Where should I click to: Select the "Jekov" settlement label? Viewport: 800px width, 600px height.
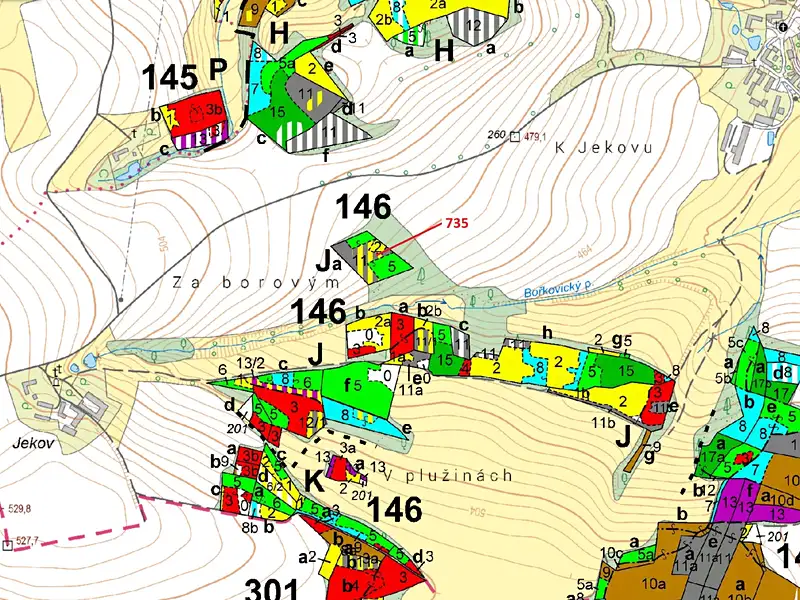coord(33,443)
